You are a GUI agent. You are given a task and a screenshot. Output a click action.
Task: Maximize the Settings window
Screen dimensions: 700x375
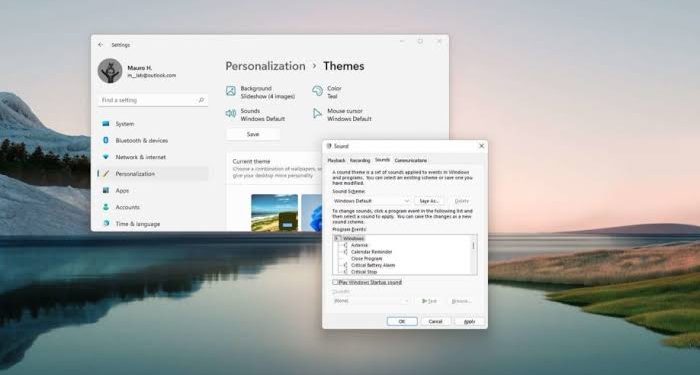pos(420,41)
